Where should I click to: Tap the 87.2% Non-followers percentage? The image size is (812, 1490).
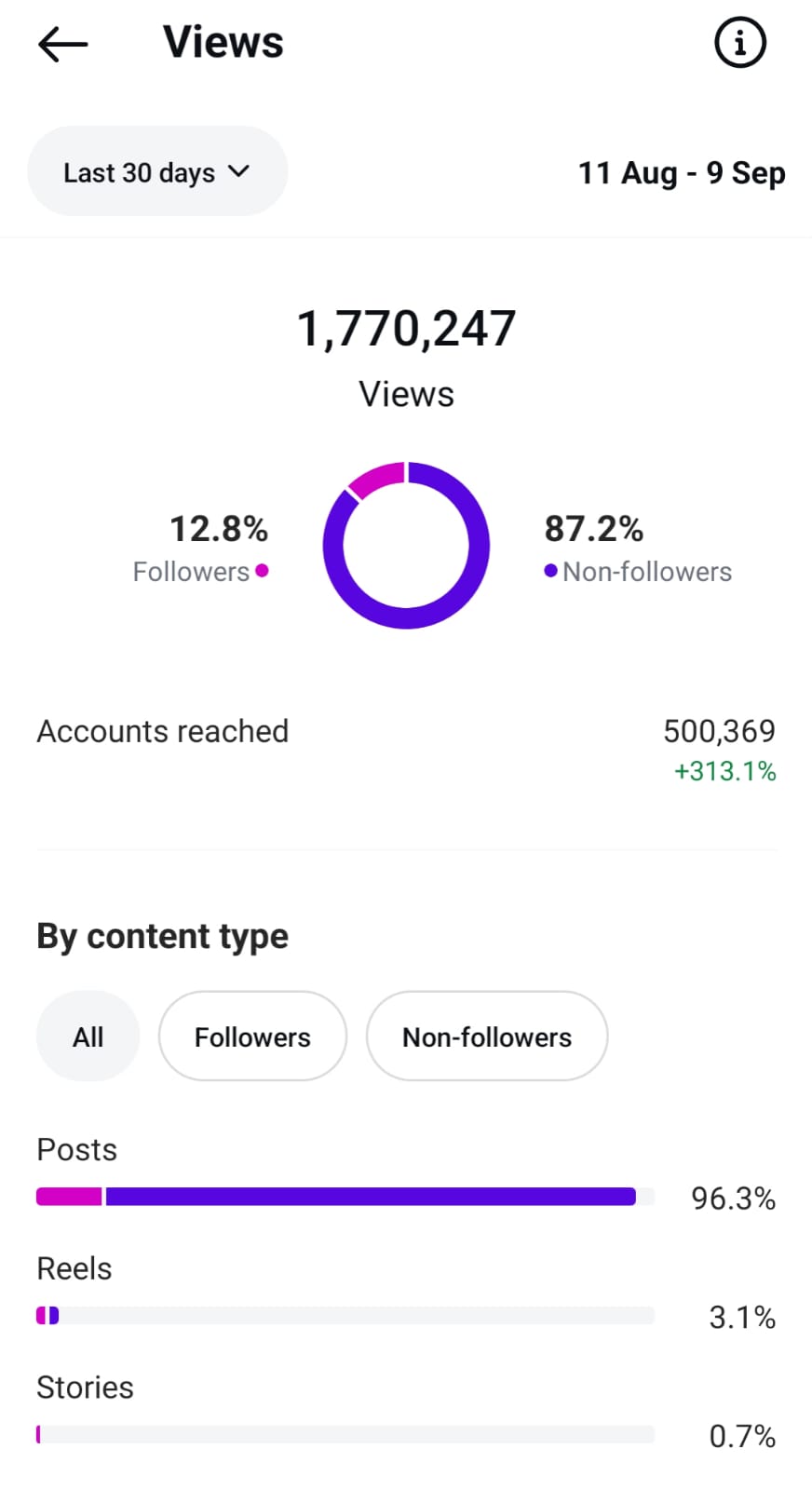pos(594,529)
